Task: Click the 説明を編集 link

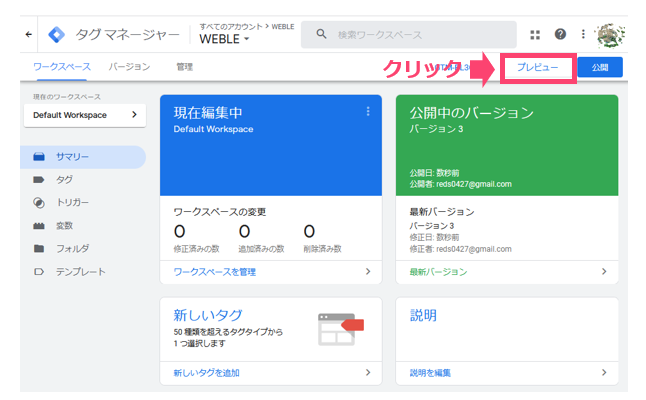Action: coord(430,373)
